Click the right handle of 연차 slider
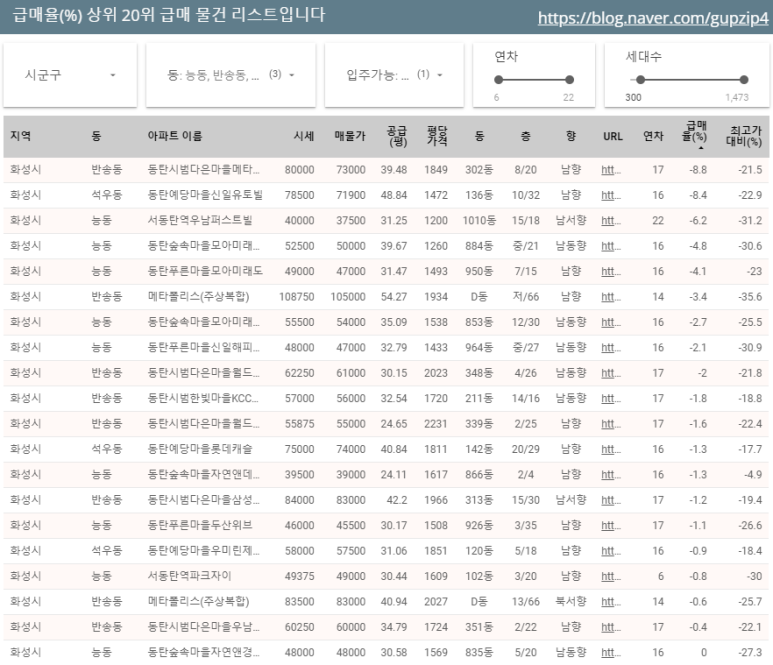The width and height of the screenshot is (773, 665). coord(569,79)
